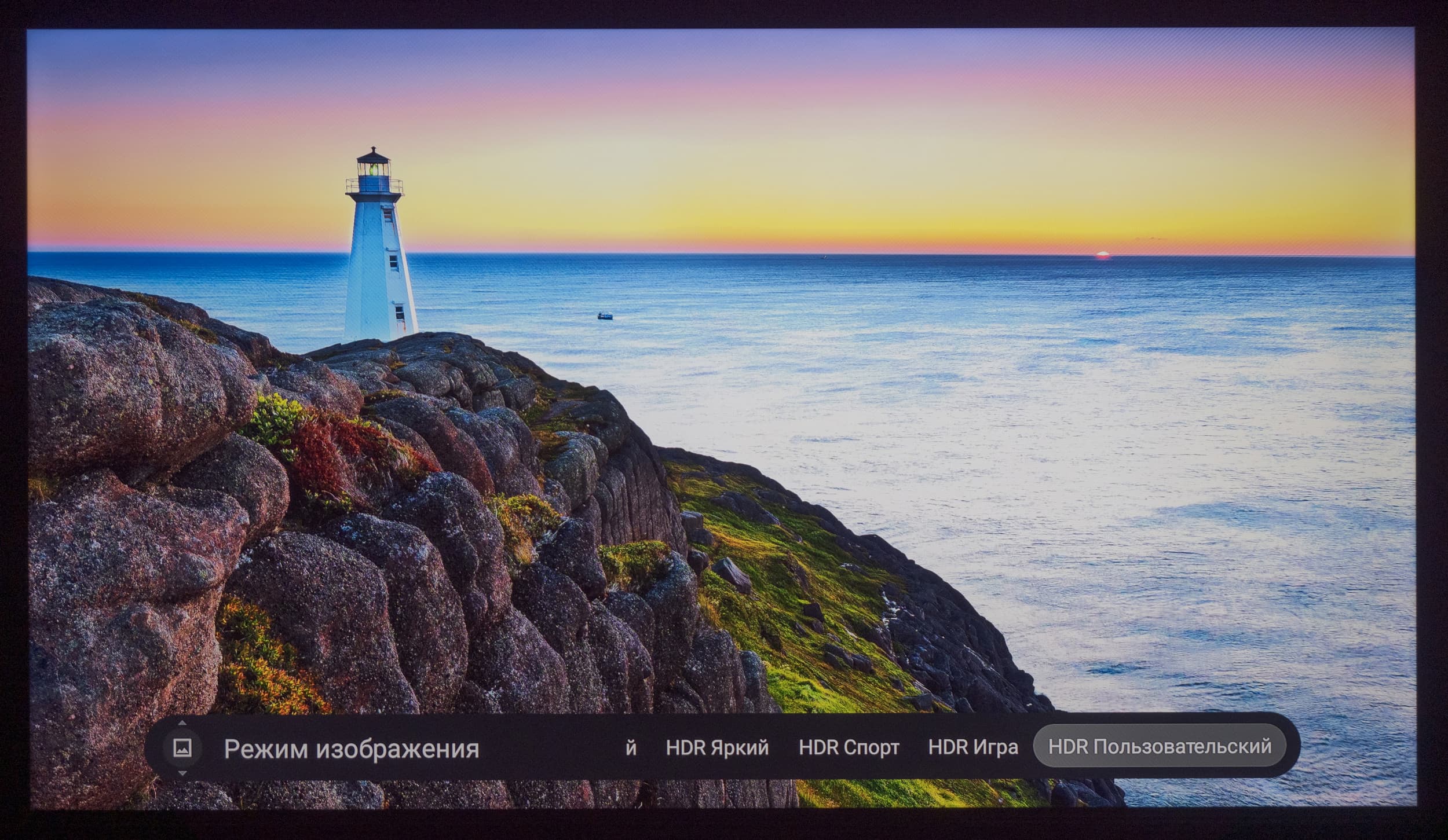Image resolution: width=1448 pixels, height=840 pixels.
Task: Click the red setting sun on the horizon
Action: click(x=1103, y=255)
